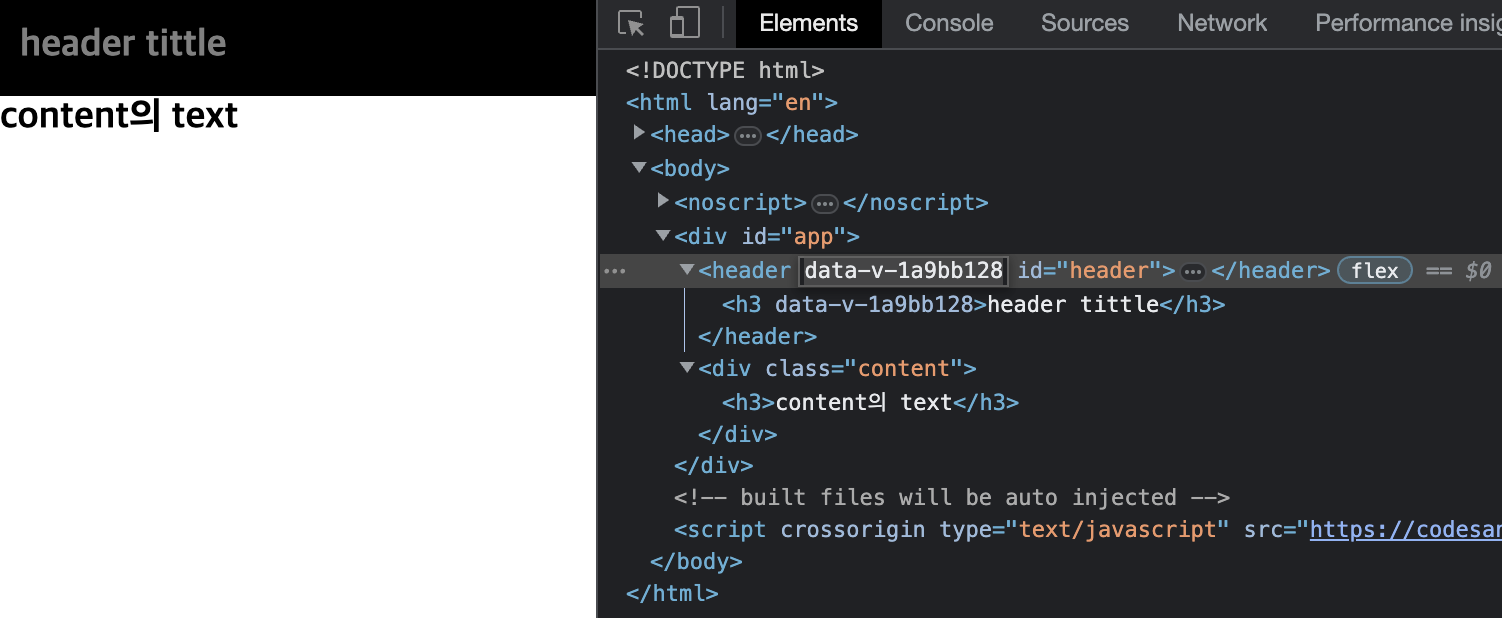Toggle the device toolbar icon
The height and width of the screenshot is (618, 1502).
click(x=684, y=23)
